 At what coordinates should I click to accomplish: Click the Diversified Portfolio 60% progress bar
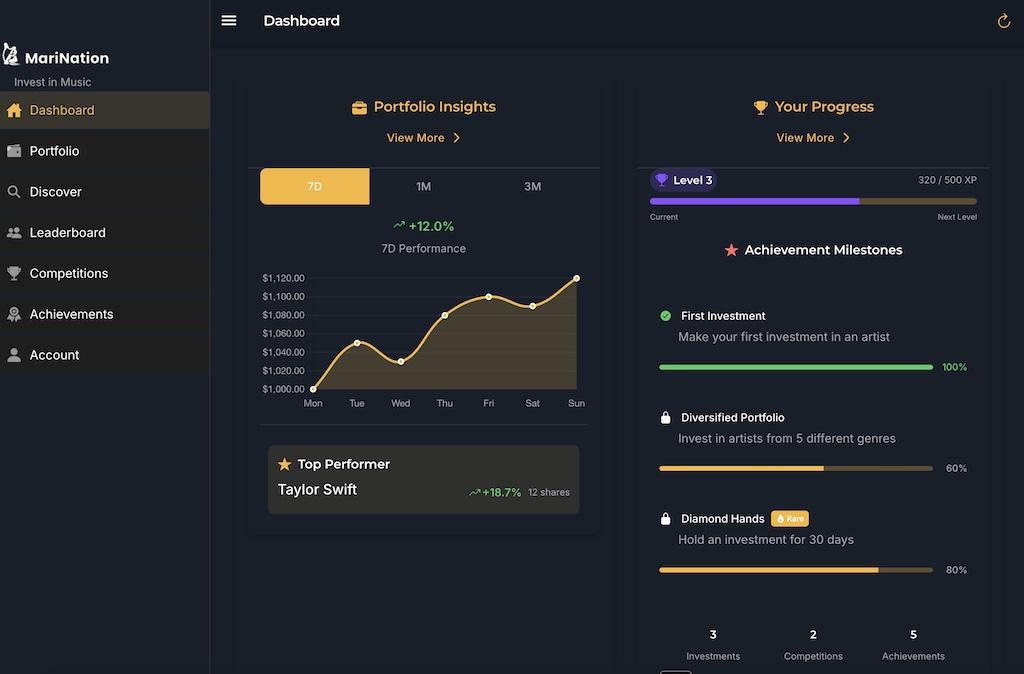point(796,468)
